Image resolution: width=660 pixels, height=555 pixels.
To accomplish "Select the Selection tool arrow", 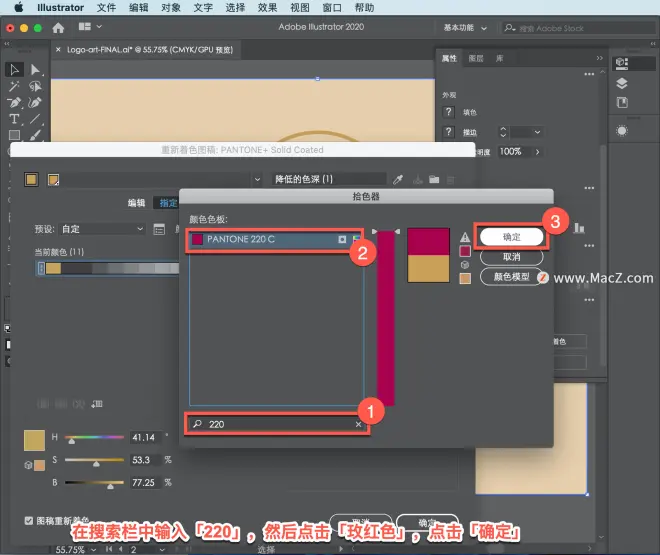I will point(14,69).
